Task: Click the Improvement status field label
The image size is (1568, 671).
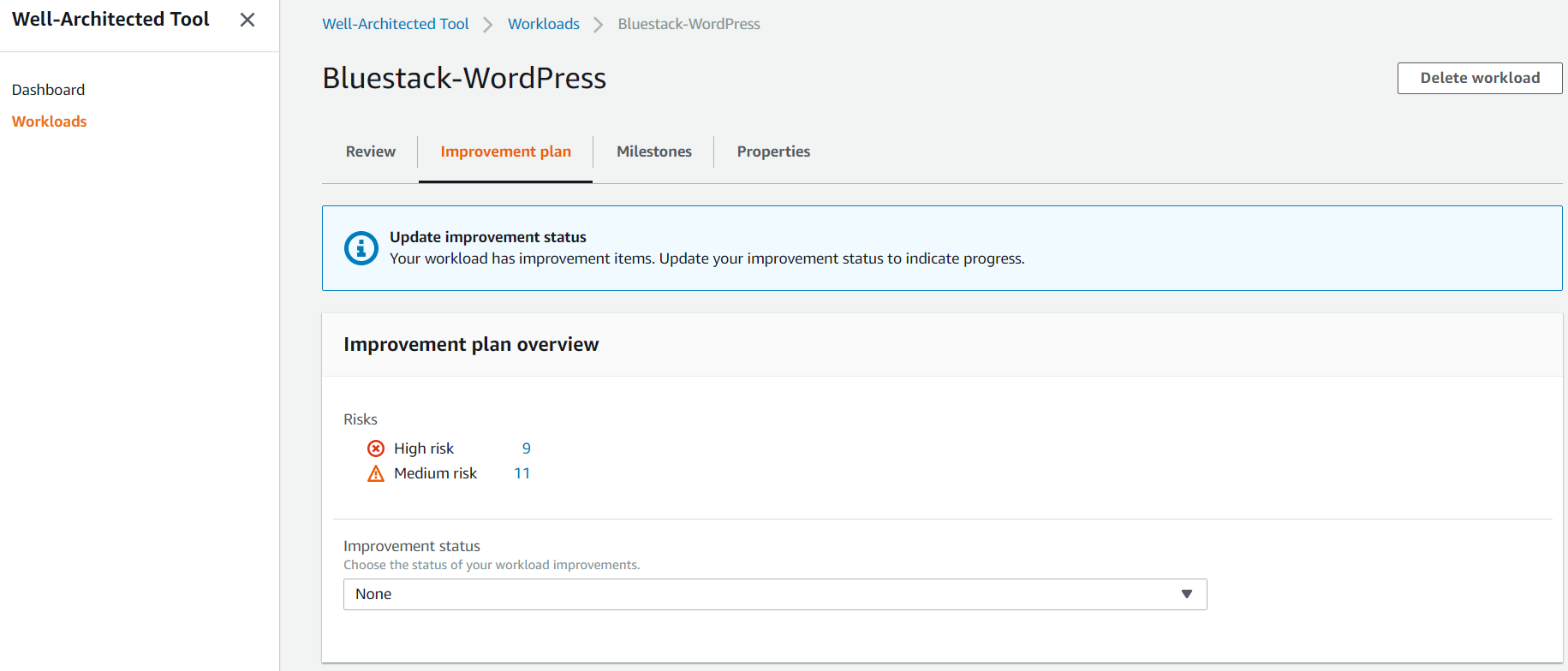Action: click(412, 546)
